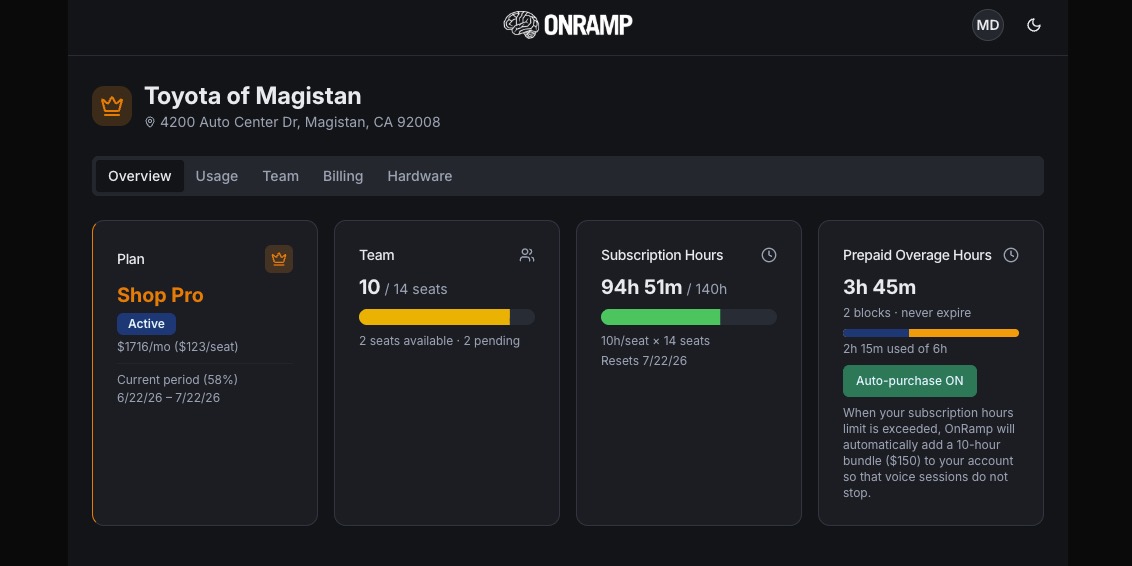Toggle dark mode with the moon icon
Viewport: 1132px width, 566px height.
[x=1034, y=25]
